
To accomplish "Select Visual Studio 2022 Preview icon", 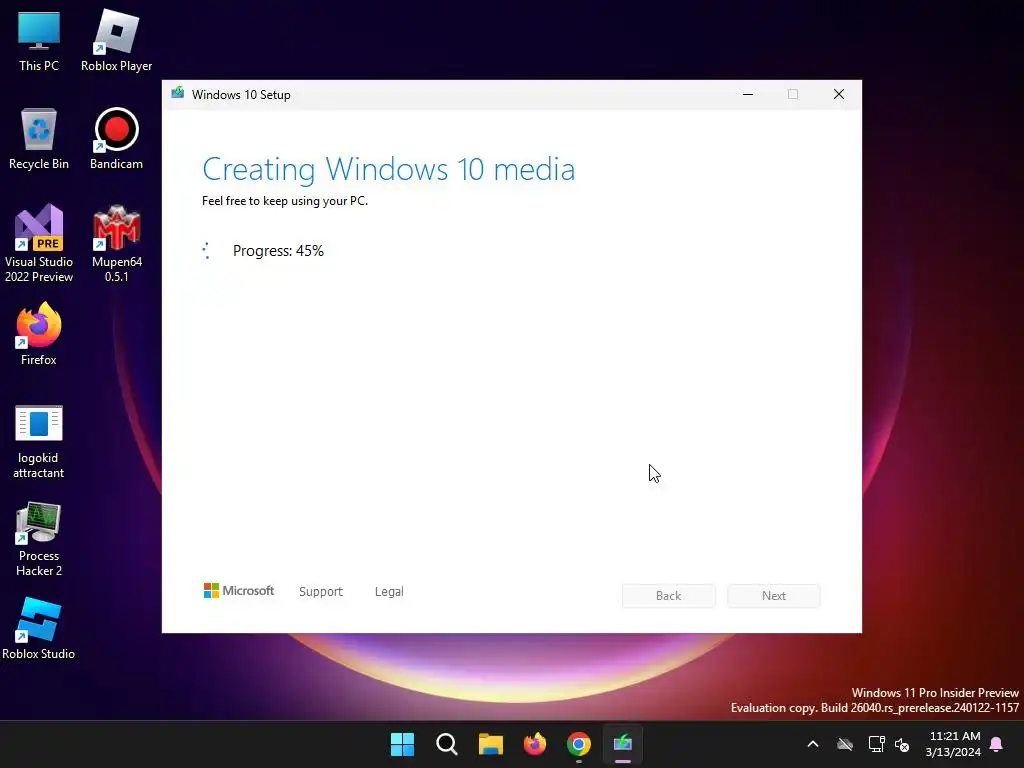I will point(39,243).
